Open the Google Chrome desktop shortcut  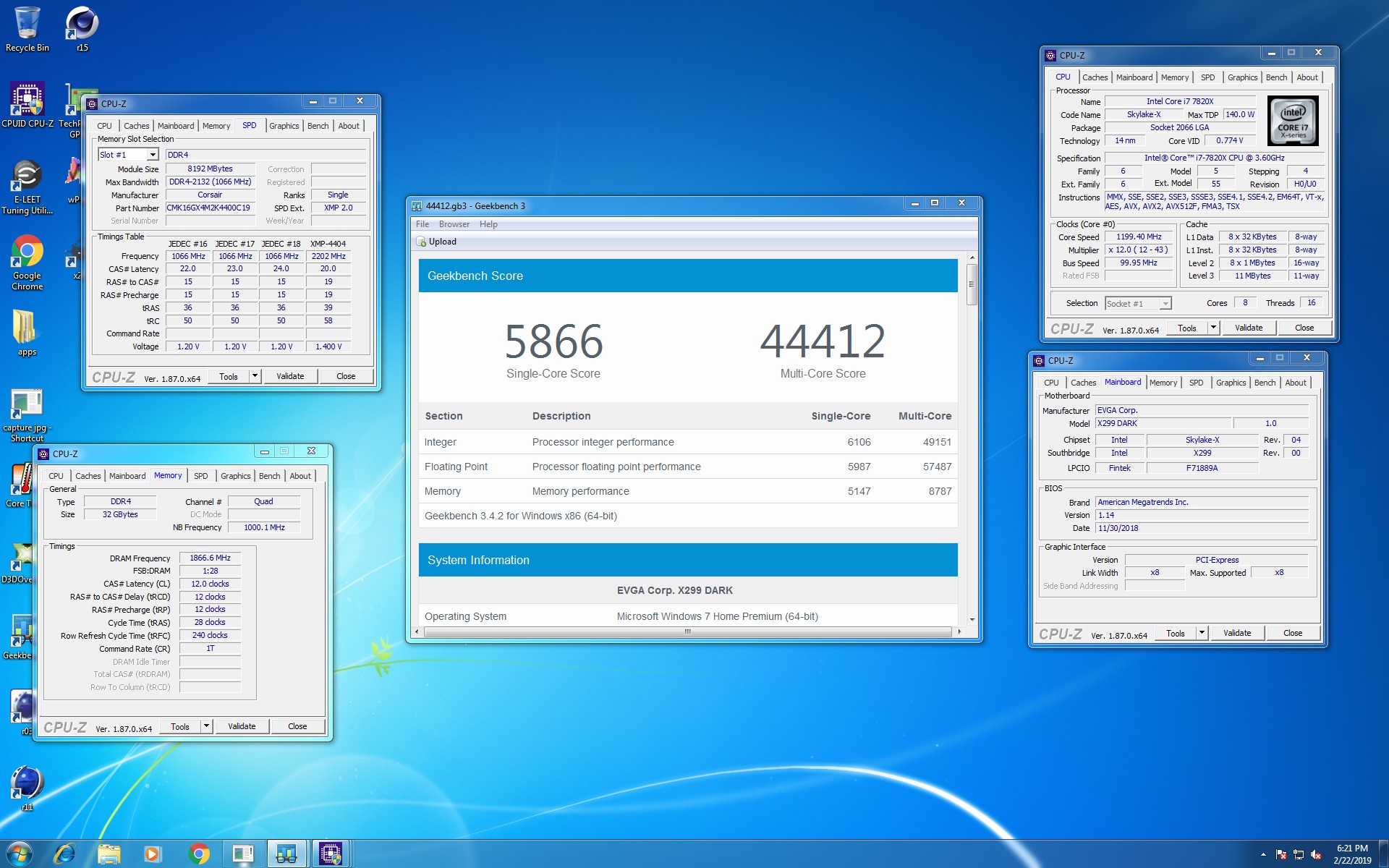point(27,263)
